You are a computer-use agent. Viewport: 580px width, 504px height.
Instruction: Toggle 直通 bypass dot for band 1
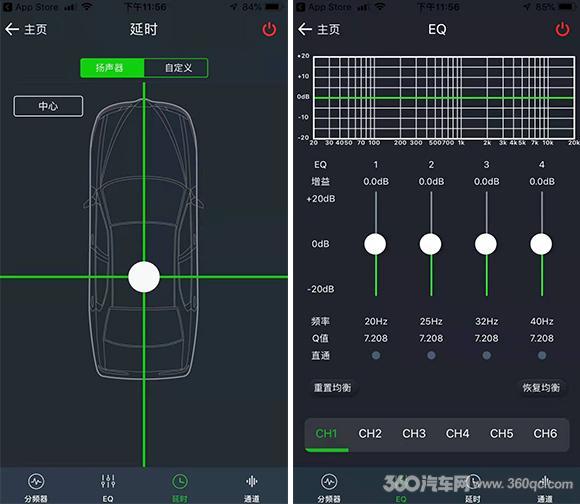point(376,355)
